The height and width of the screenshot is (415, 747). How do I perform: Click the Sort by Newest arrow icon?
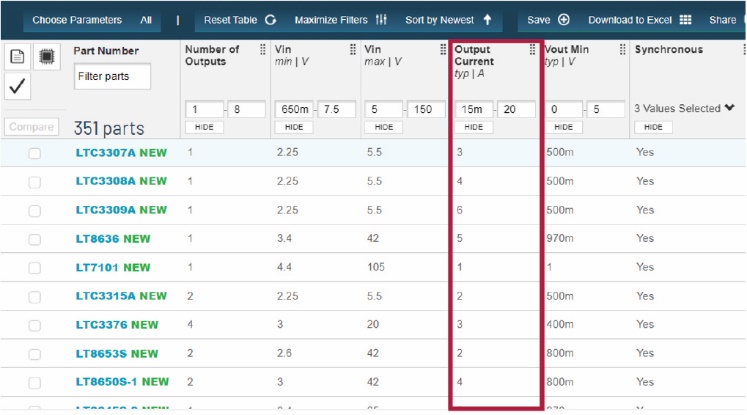point(487,20)
